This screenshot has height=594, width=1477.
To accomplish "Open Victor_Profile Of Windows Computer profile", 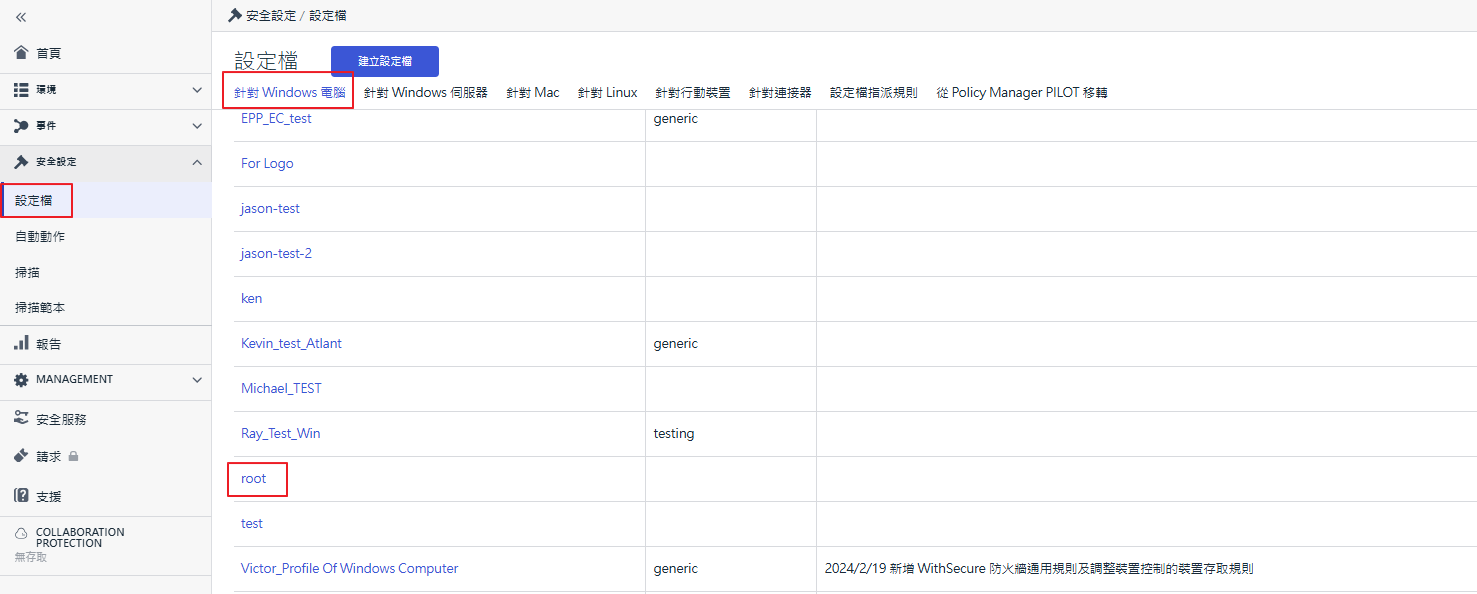I will 350,568.
